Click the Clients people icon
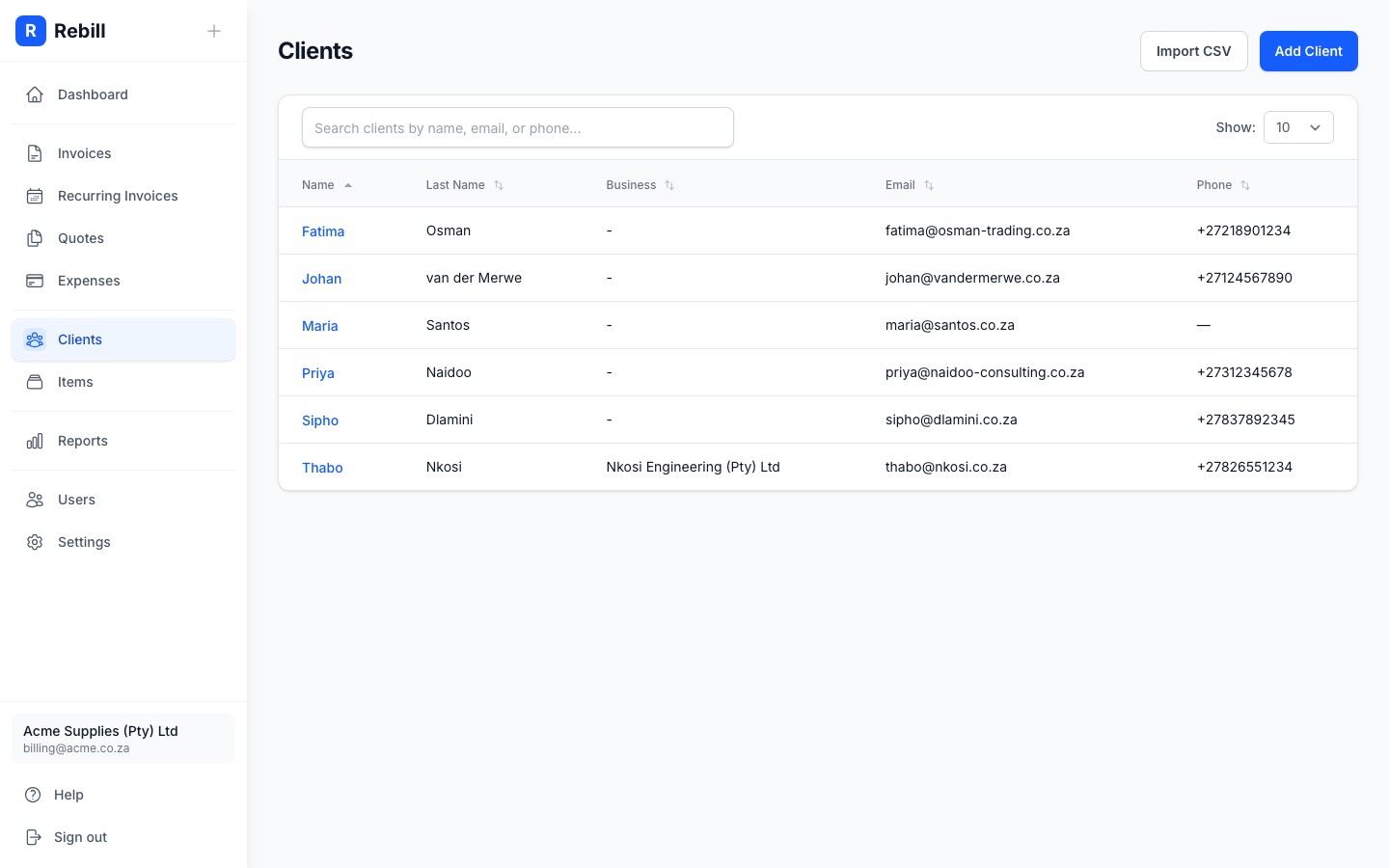The image size is (1389, 868). pyautogui.click(x=35, y=339)
